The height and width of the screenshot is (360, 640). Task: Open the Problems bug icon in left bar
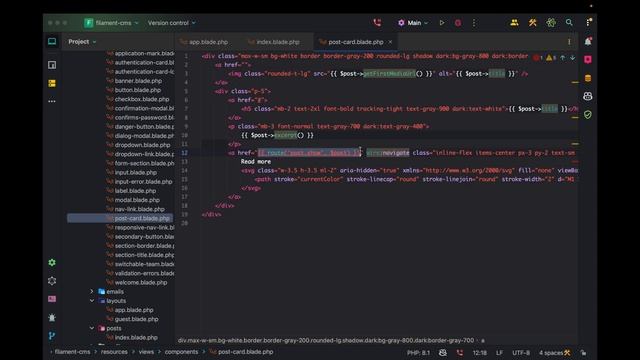(x=52, y=317)
